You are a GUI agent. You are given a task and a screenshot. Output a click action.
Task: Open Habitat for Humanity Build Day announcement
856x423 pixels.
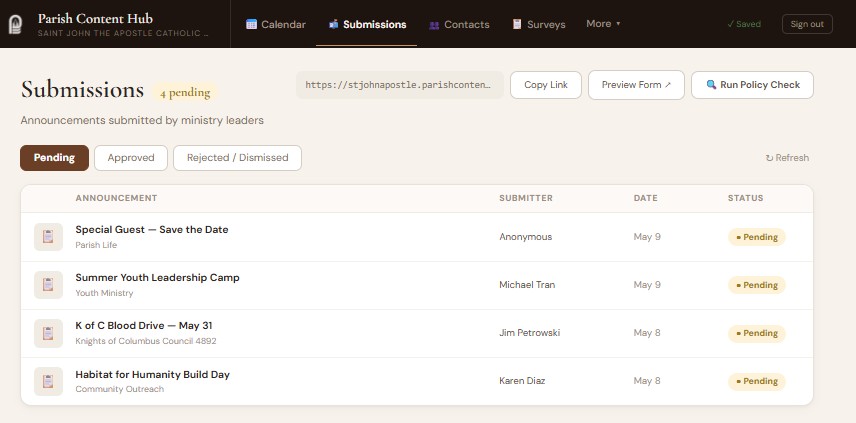pyautogui.click(x=152, y=374)
